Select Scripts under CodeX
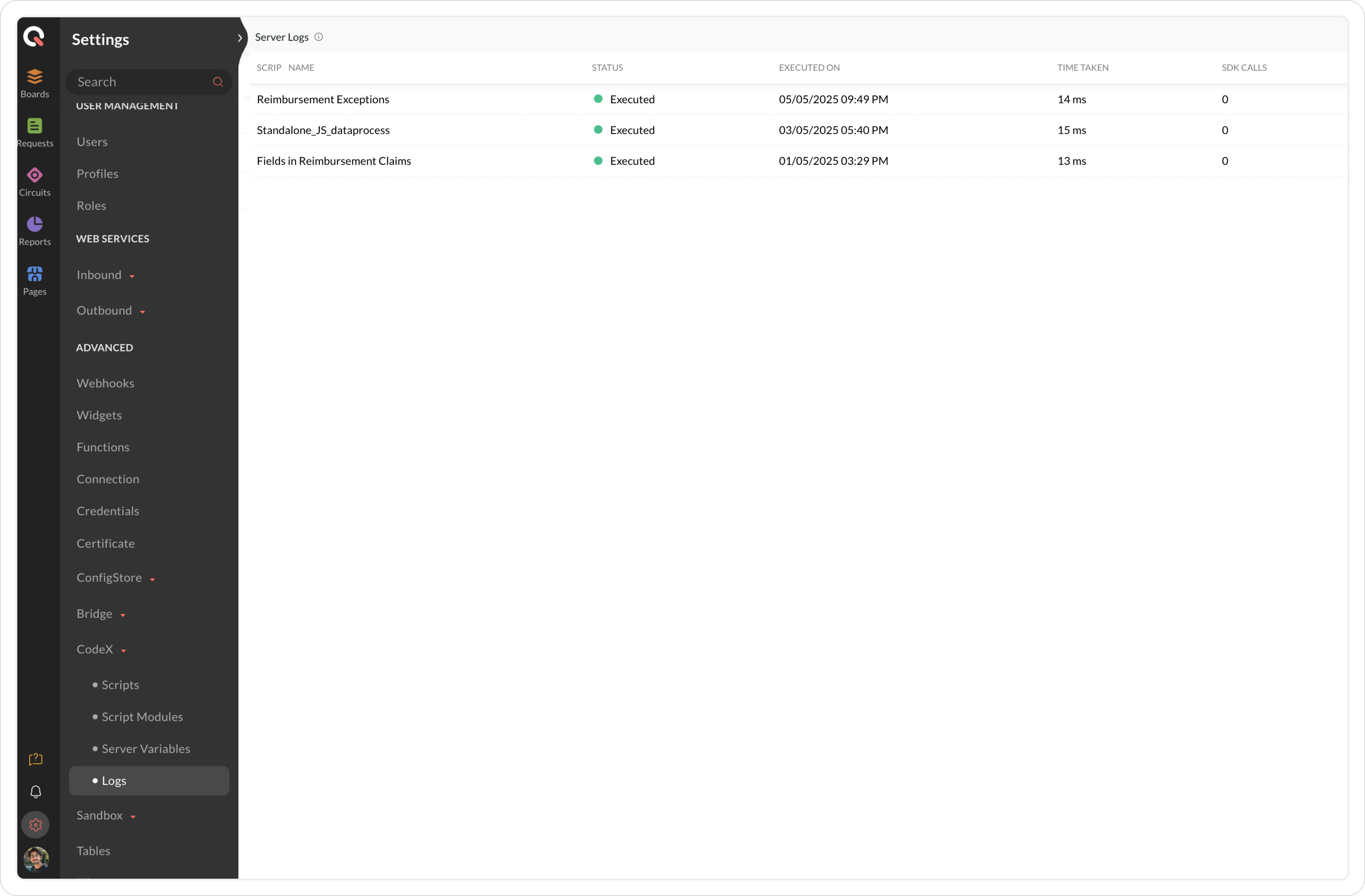The height and width of the screenshot is (896, 1365). 120,684
